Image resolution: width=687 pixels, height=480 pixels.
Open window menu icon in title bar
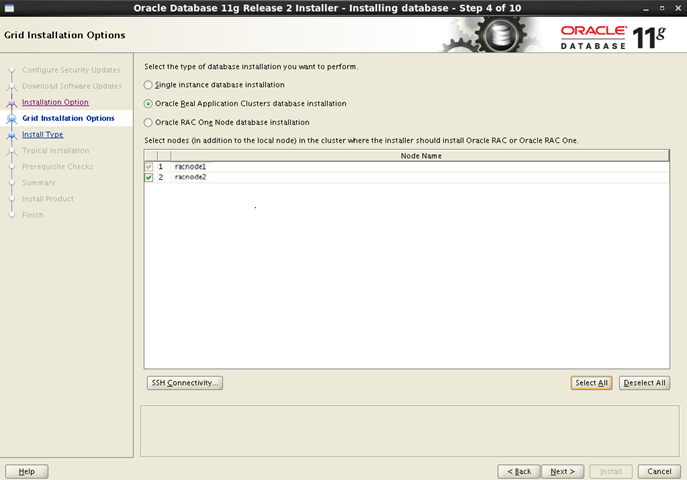tap(9, 8)
